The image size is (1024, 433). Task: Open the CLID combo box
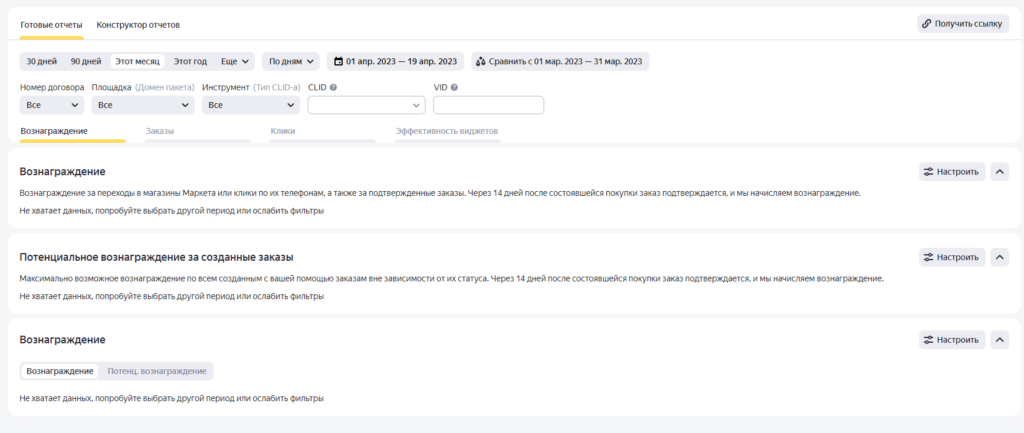pyautogui.click(x=366, y=105)
